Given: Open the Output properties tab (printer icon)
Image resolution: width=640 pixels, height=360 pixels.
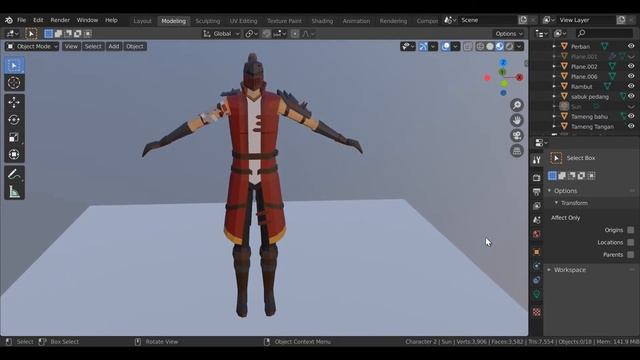Looking at the screenshot, I should click(537, 191).
